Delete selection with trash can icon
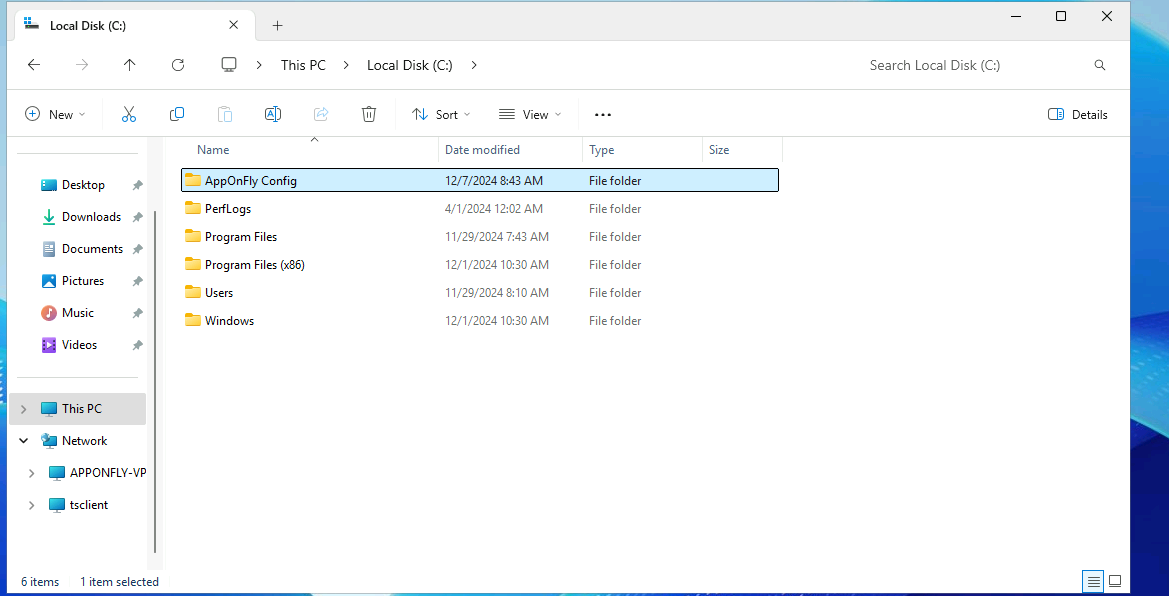Image resolution: width=1169 pixels, height=596 pixels. click(369, 115)
